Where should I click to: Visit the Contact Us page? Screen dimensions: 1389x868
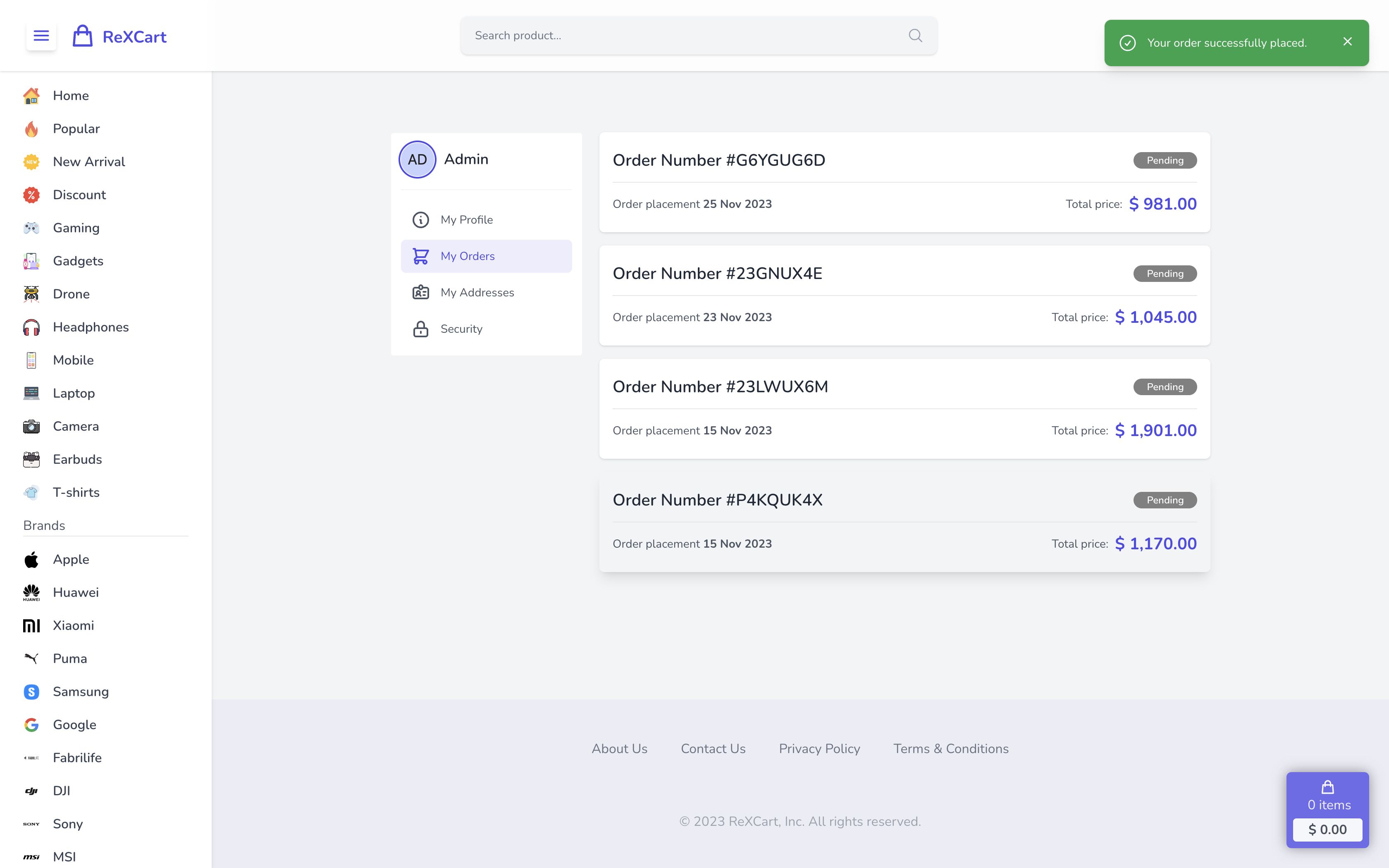click(713, 749)
